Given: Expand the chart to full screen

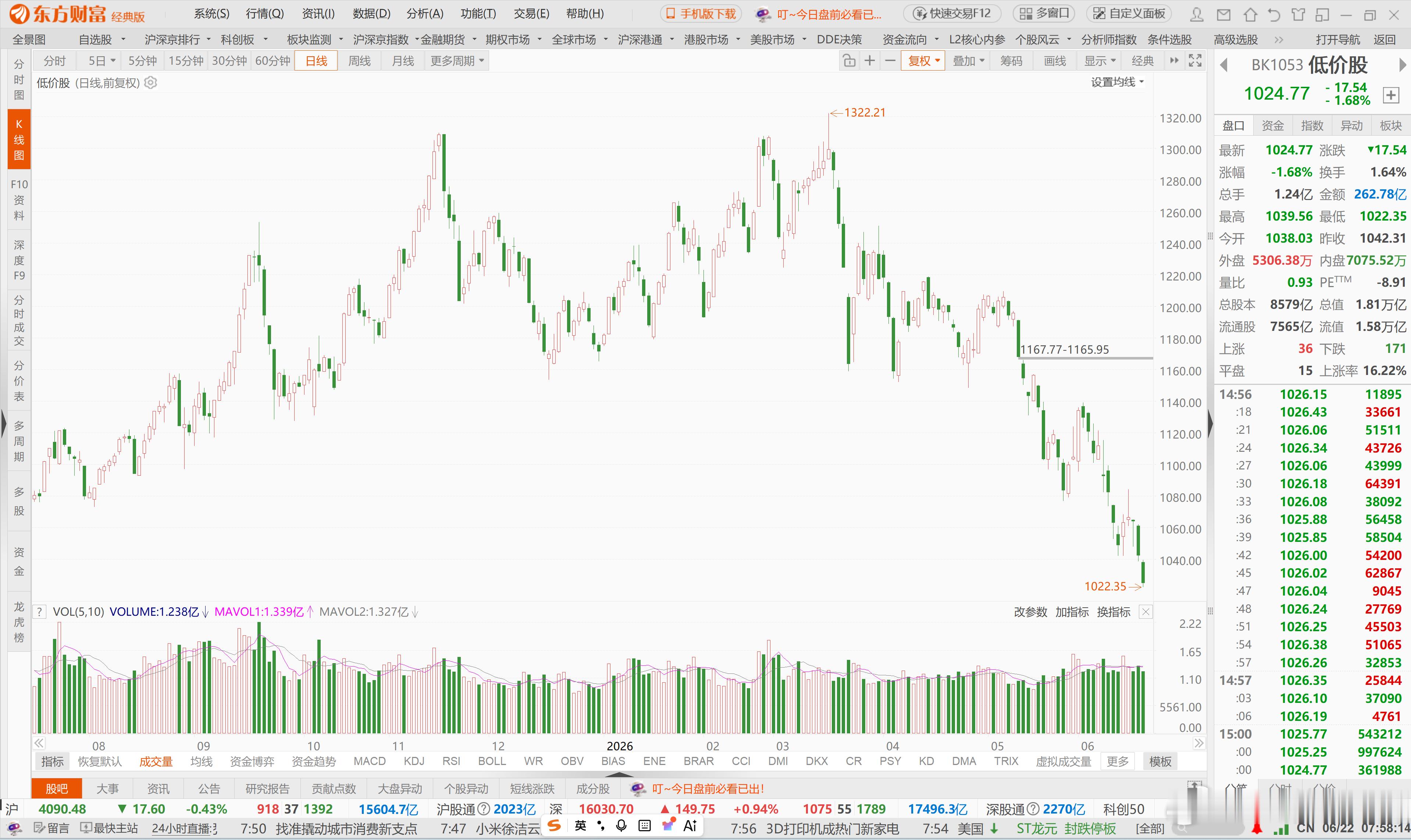Looking at the screenshot, I should coord(1195,61).
